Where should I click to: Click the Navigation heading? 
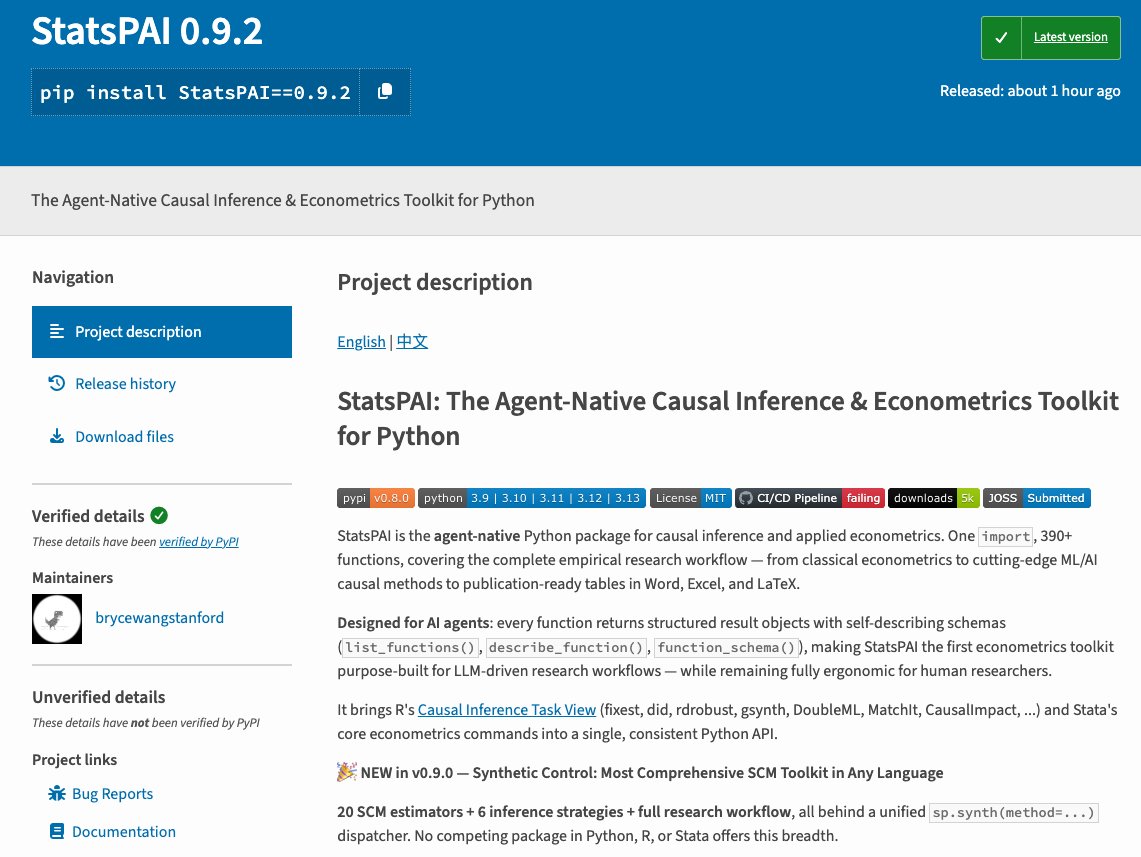pos(73,277)
